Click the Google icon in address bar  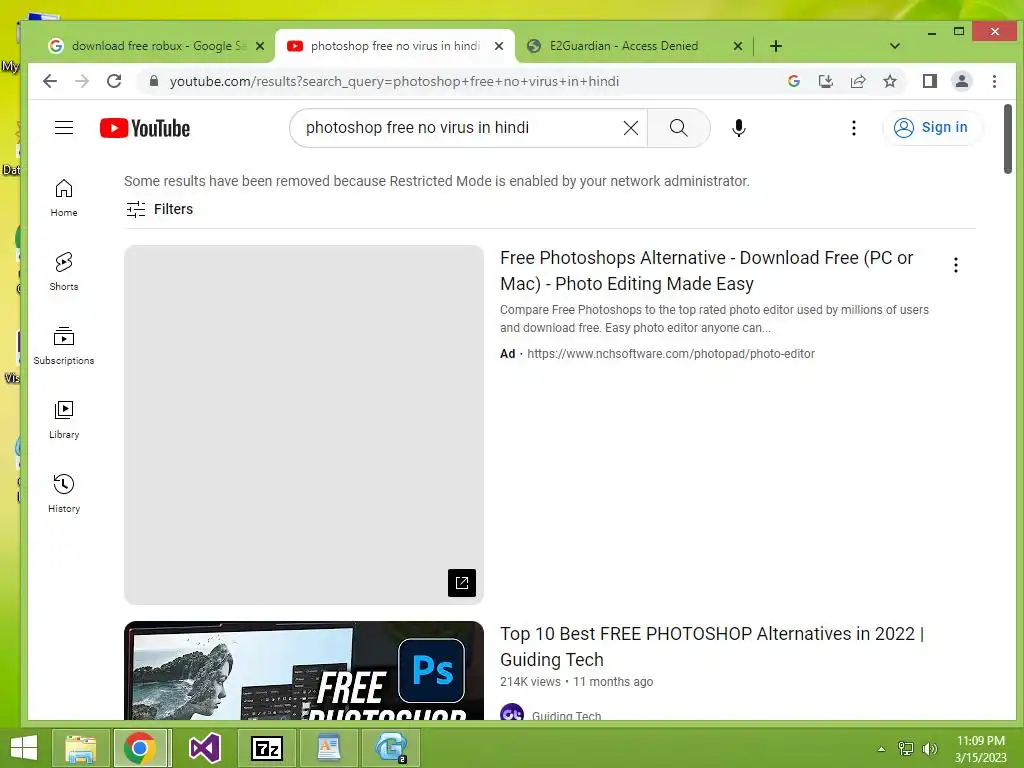click(794, 81)
